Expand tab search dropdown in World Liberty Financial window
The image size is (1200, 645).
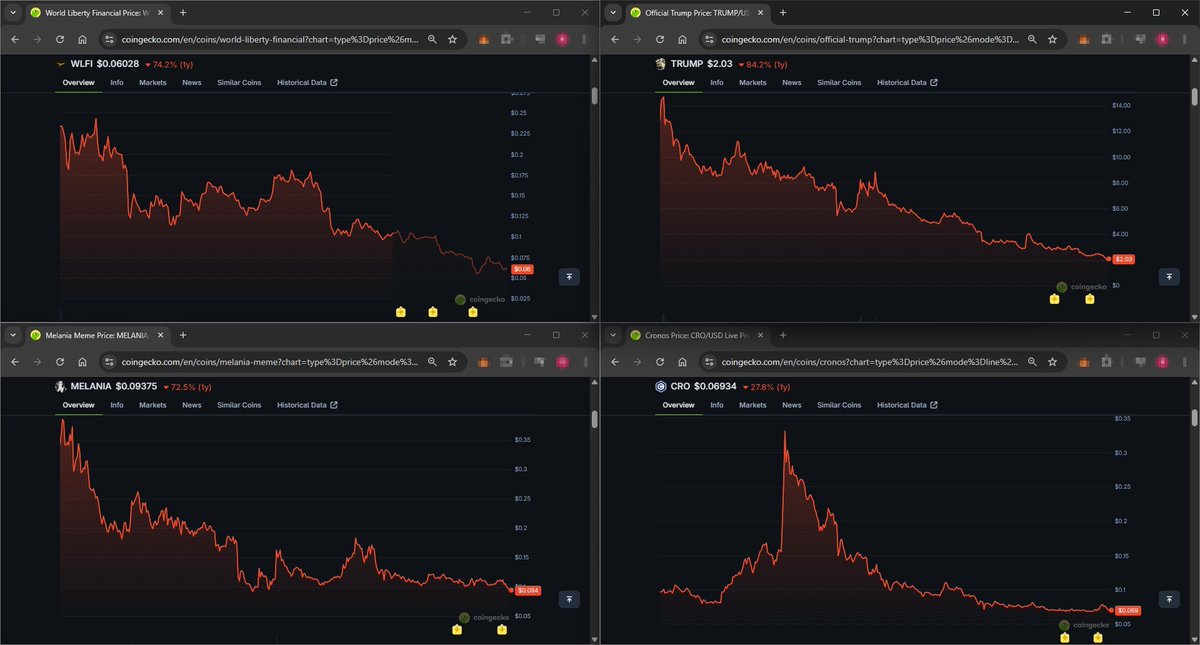click(13, 13)
